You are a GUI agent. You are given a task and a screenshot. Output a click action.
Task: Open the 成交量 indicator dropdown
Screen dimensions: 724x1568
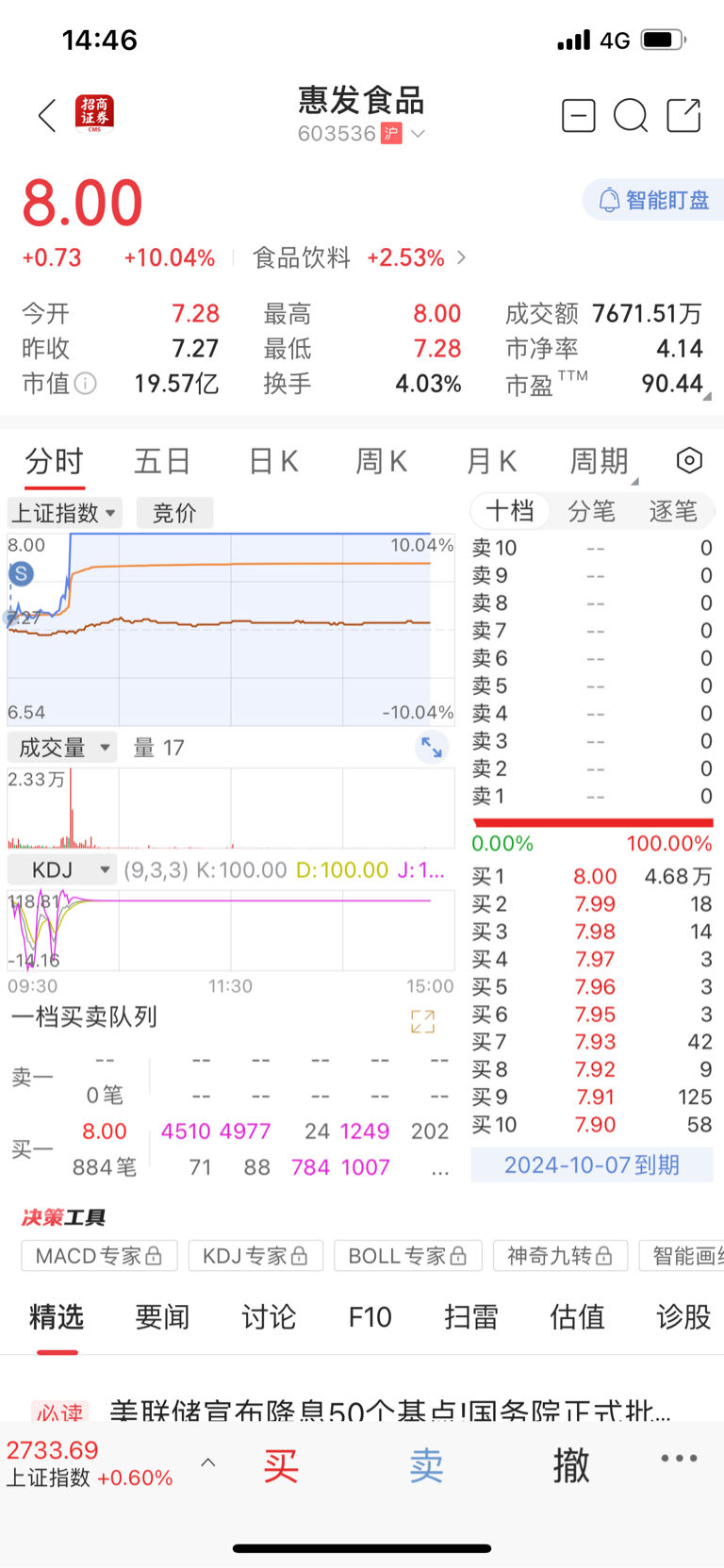[62, 748]
